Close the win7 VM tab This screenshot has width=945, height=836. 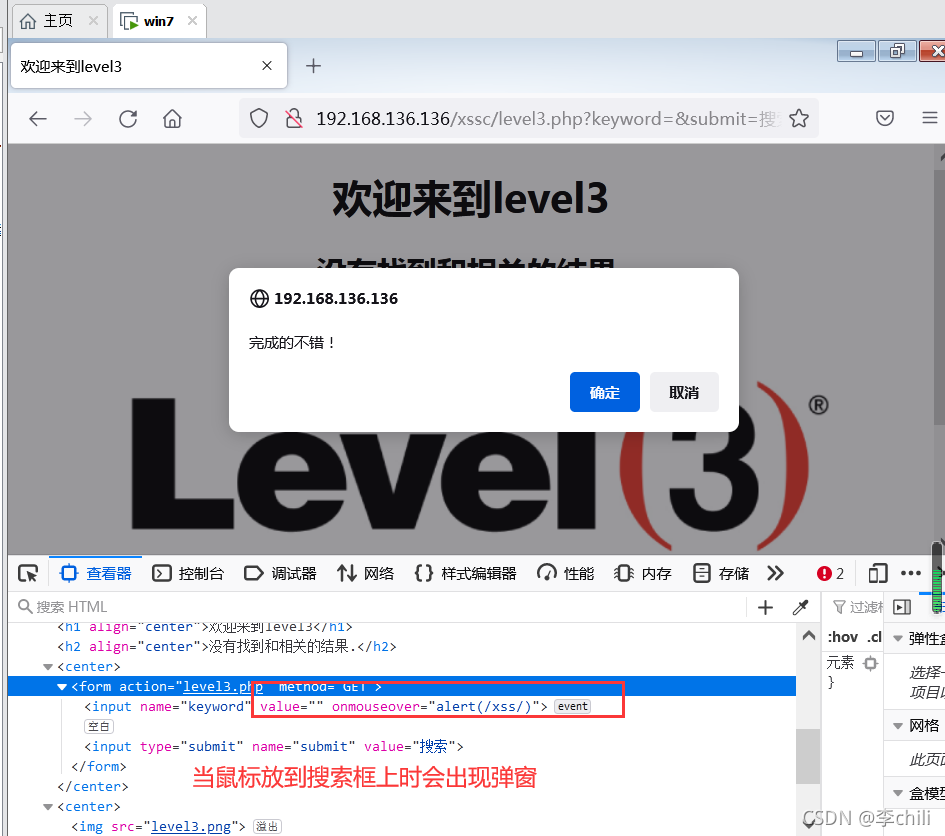193,20
